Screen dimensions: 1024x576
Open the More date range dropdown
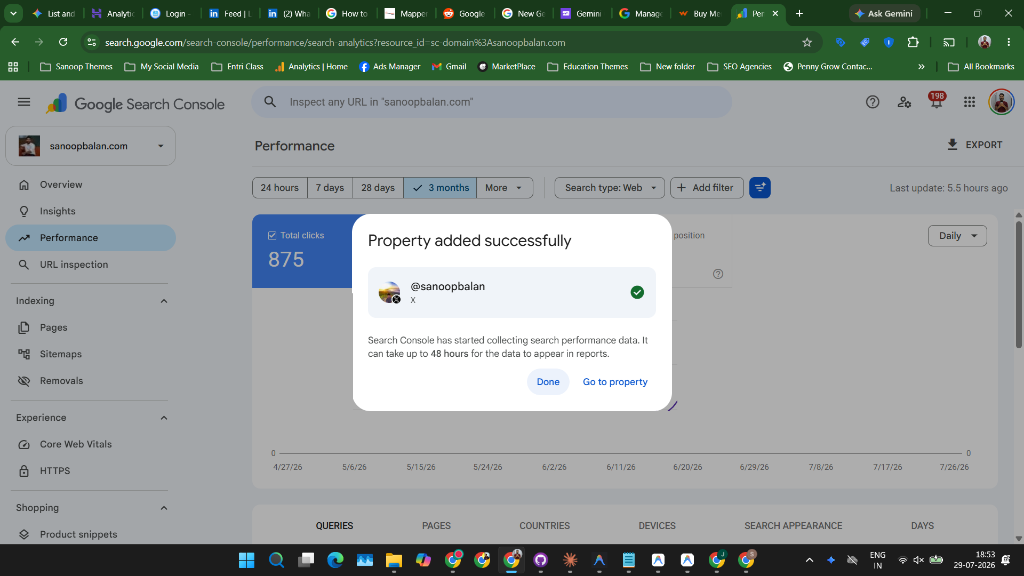[504, 187]
